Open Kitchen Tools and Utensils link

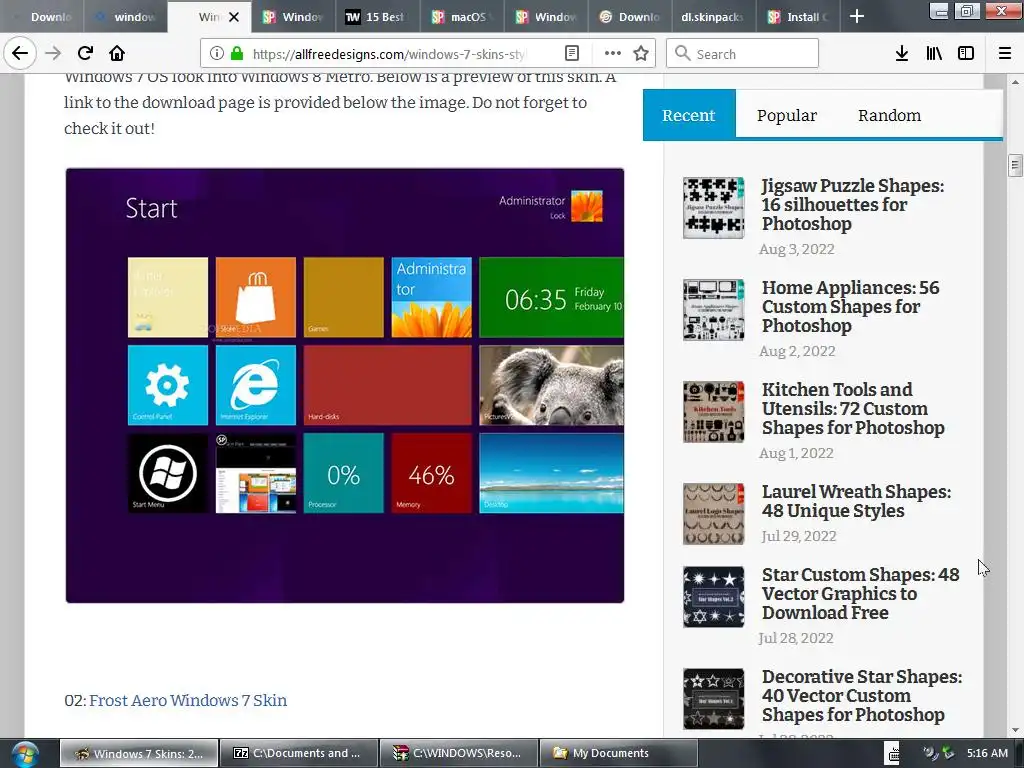pos(853,408)
